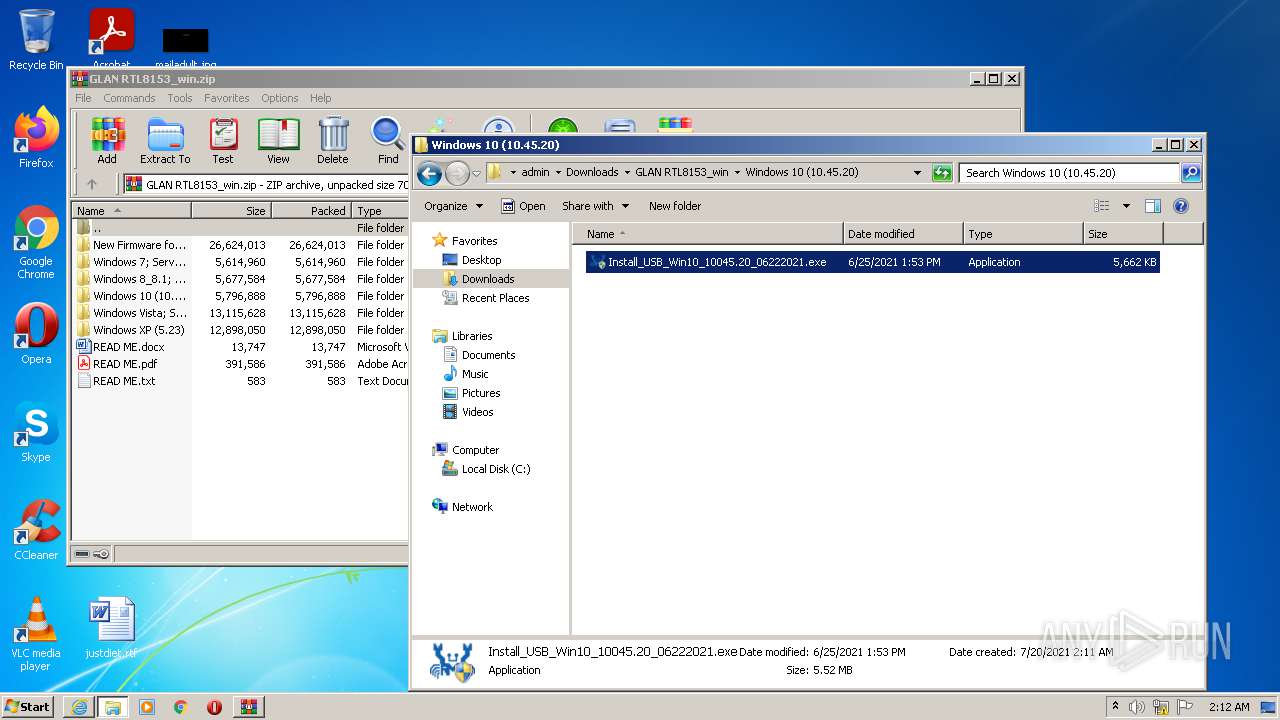This screenshot has width=1280, height=720.
Task: Click volume icon in system tray
Action: click(1137, 707)
